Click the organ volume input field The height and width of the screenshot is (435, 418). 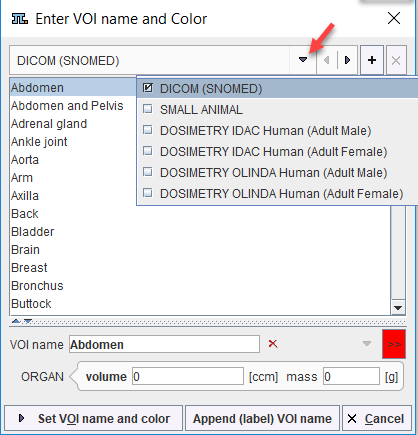pos(188,376)
